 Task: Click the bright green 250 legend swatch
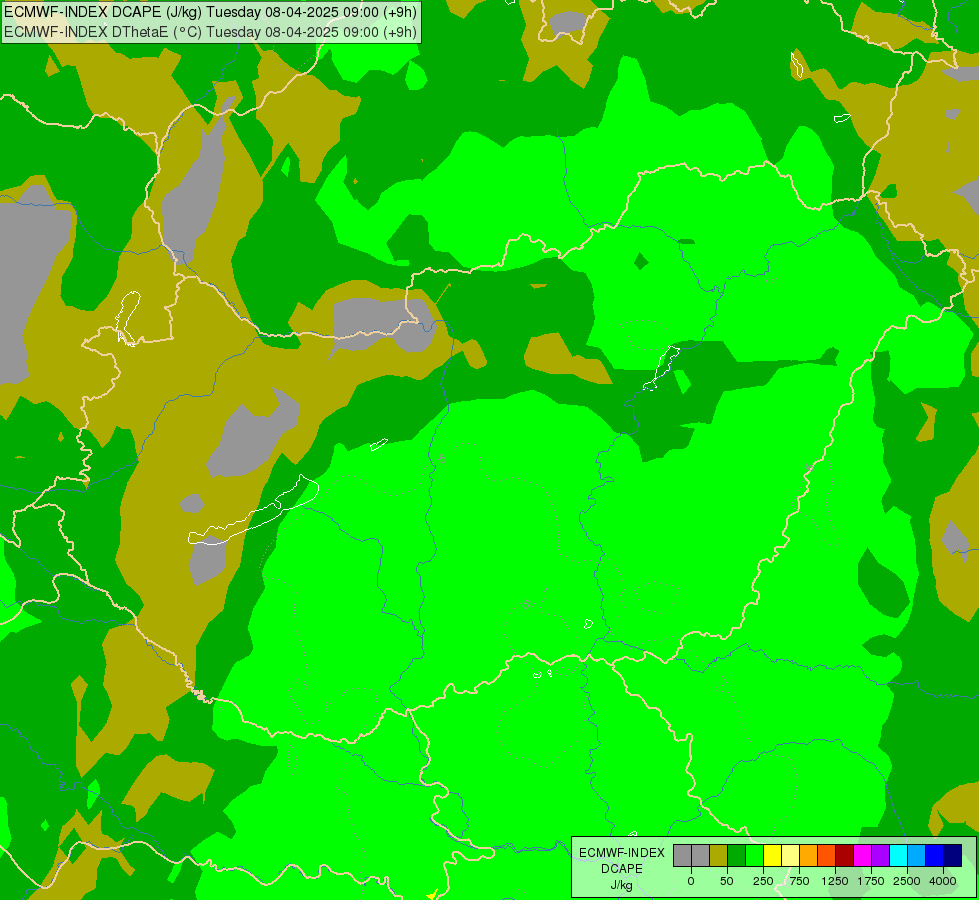(755, 856)
